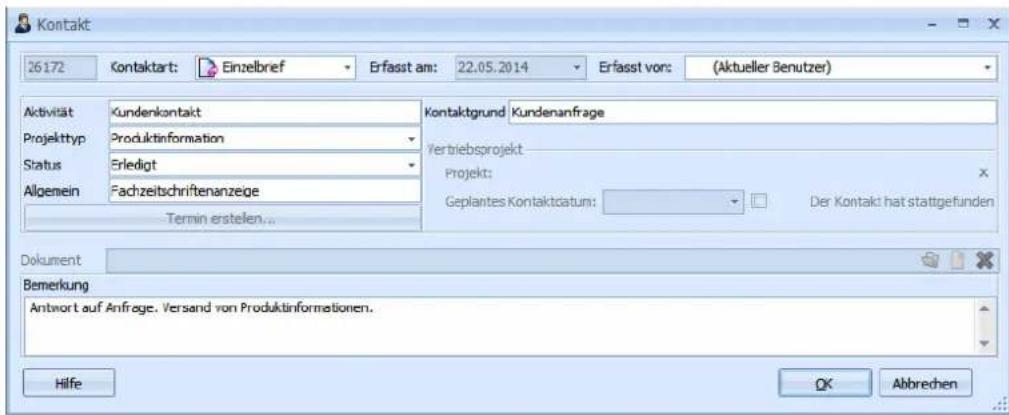The image size is (1009, 415).
Task: Click the 'Vertriebsprojekt' group label
Action: click(476, 149)
